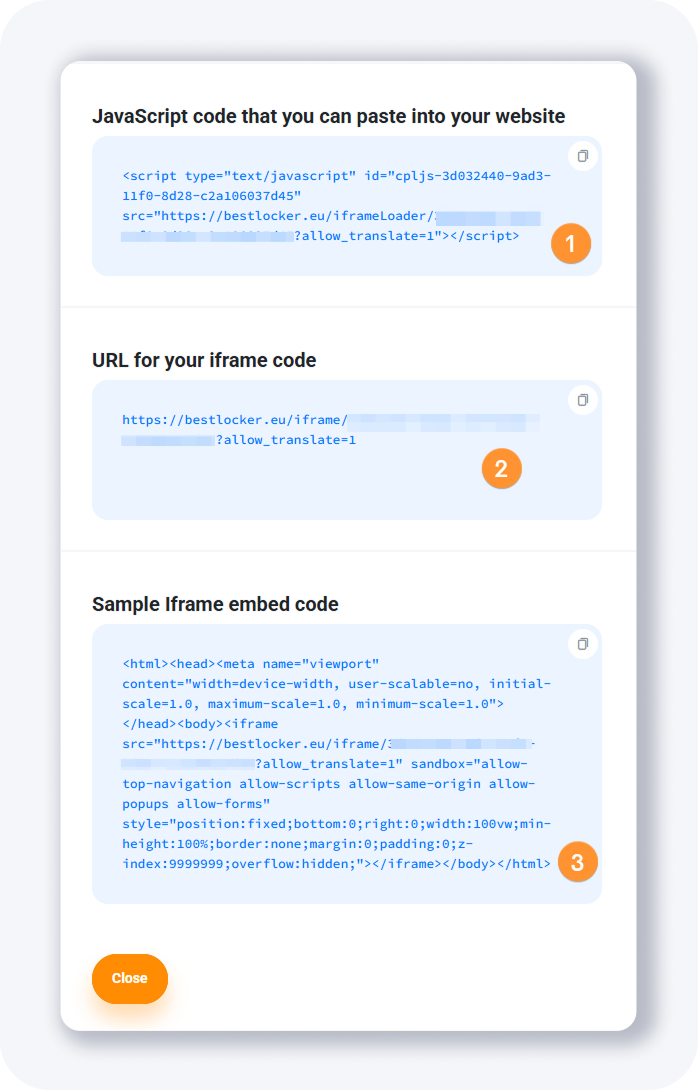The width and height of the screenshot is (698, 1090).
Task: Click the bestlocker.eu iframe URL link text
Action: pos(235,420)
